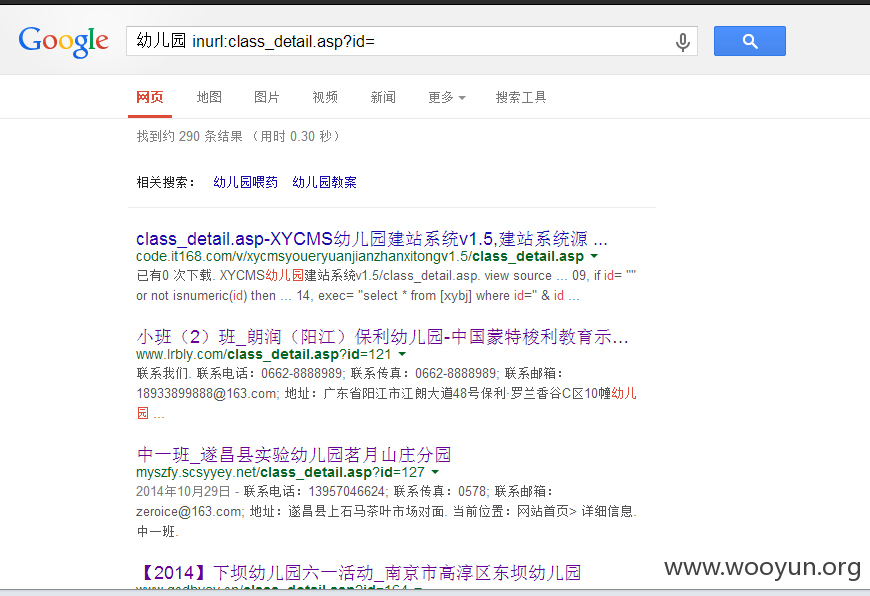Screen dimensions: 870x596
Task: Click the microphone voice search icon
Action: (682, 42)
